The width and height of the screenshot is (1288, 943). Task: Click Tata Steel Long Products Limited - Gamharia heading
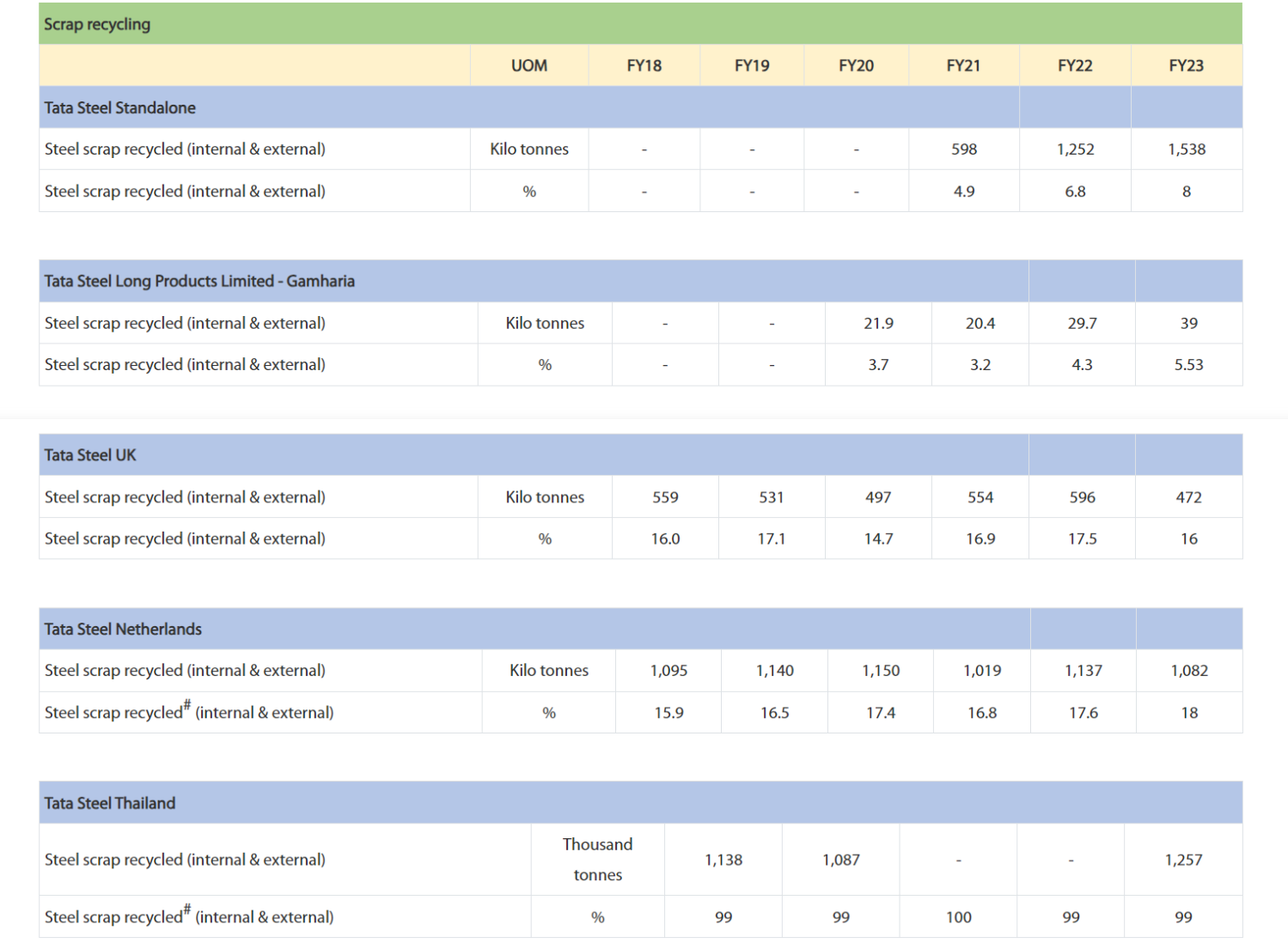[x=199, y=281]
